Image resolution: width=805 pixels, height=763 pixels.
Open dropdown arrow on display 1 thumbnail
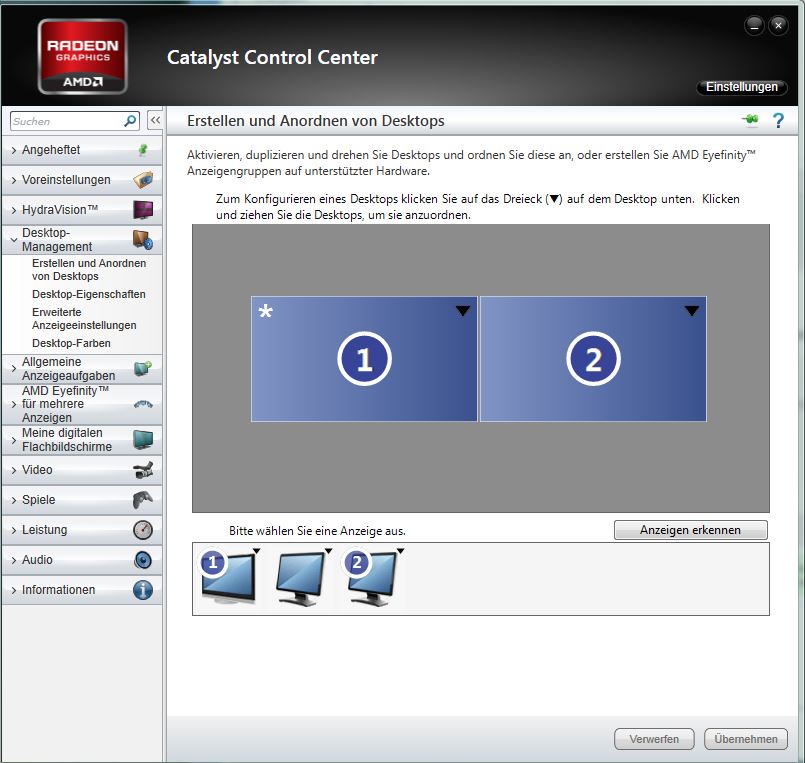click(x=257, y=551)
